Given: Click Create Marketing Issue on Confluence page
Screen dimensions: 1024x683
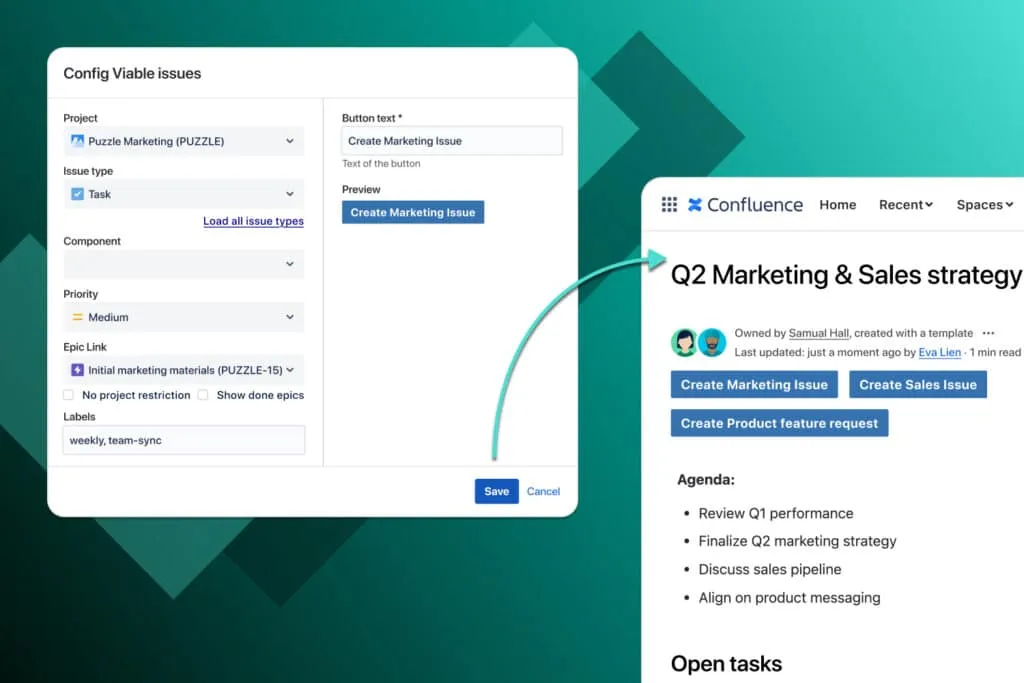Looking at the screenshot, I should point(754,385).
